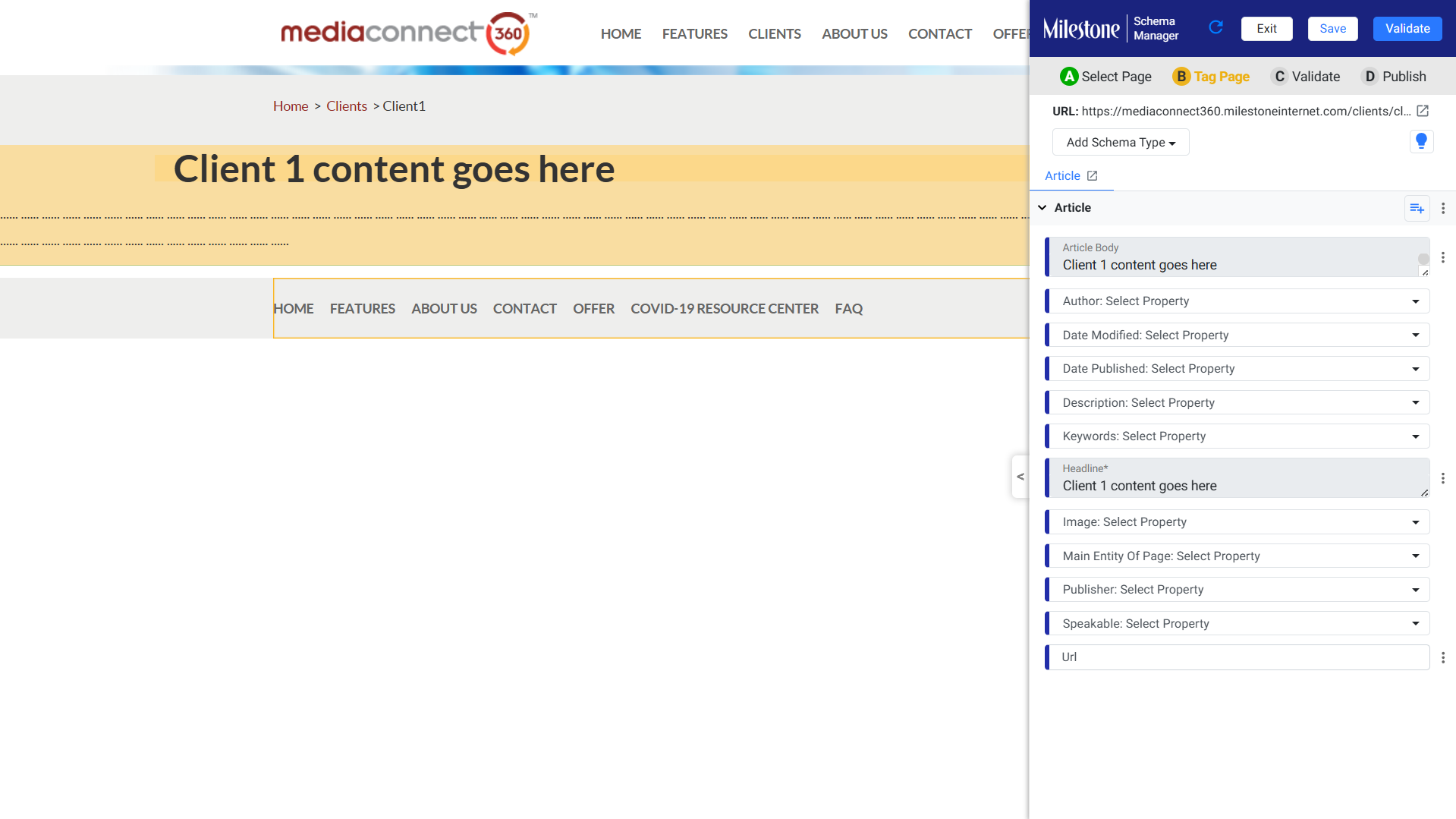Click the mediaconnect360 logo

(408, 33)
